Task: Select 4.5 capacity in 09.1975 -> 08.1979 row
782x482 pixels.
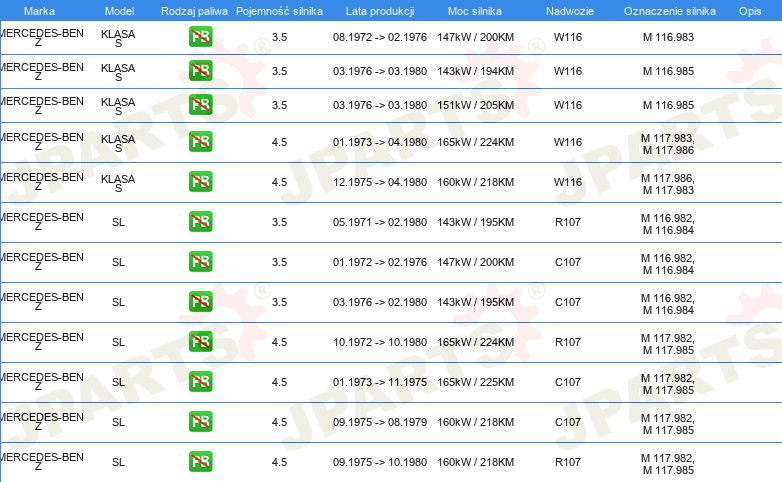Action: [x=279, y=422]
